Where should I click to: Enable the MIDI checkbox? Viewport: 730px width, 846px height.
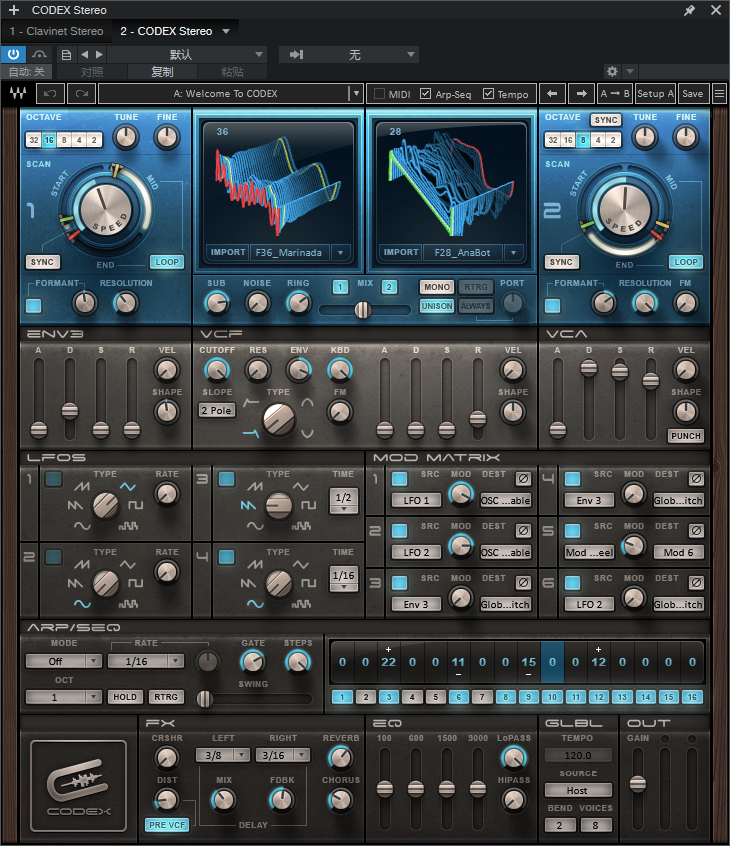point(379,93)
